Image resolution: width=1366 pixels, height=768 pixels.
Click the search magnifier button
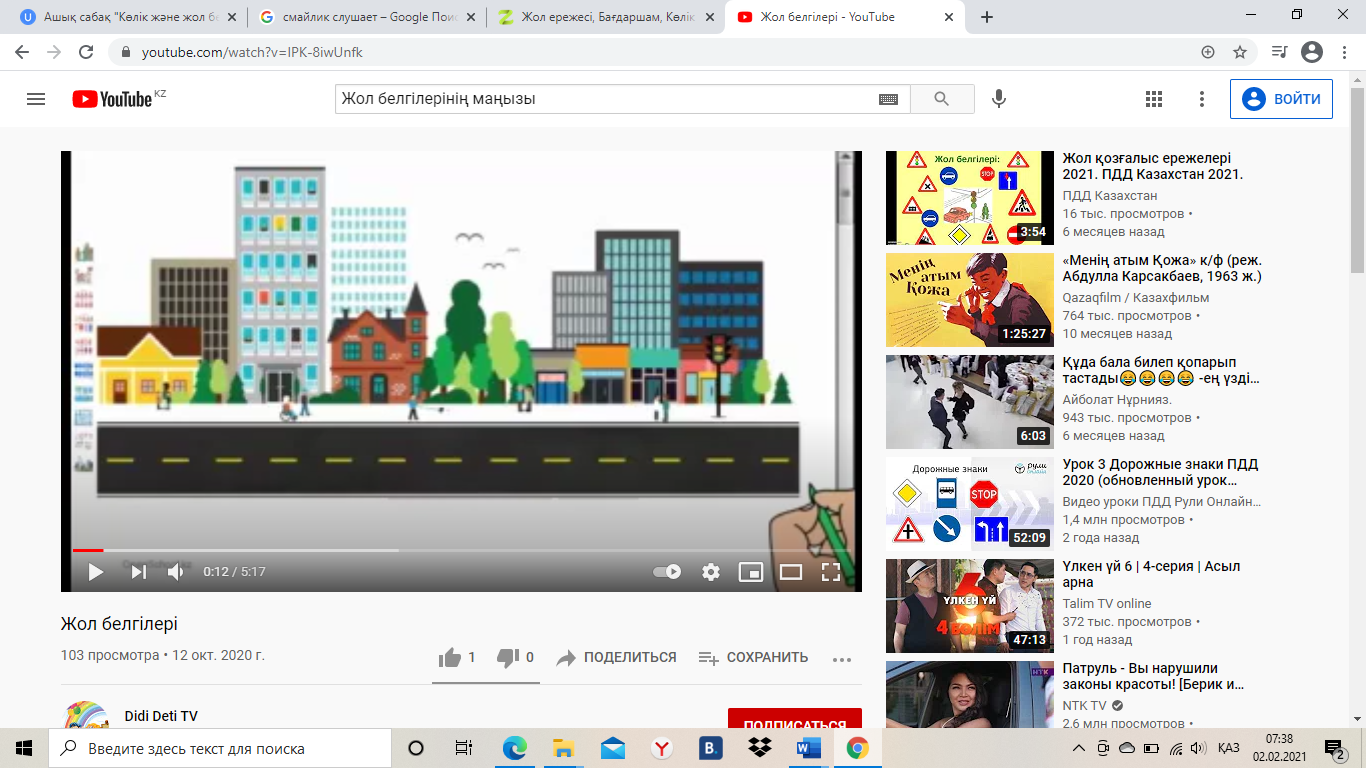click(941, 99)
